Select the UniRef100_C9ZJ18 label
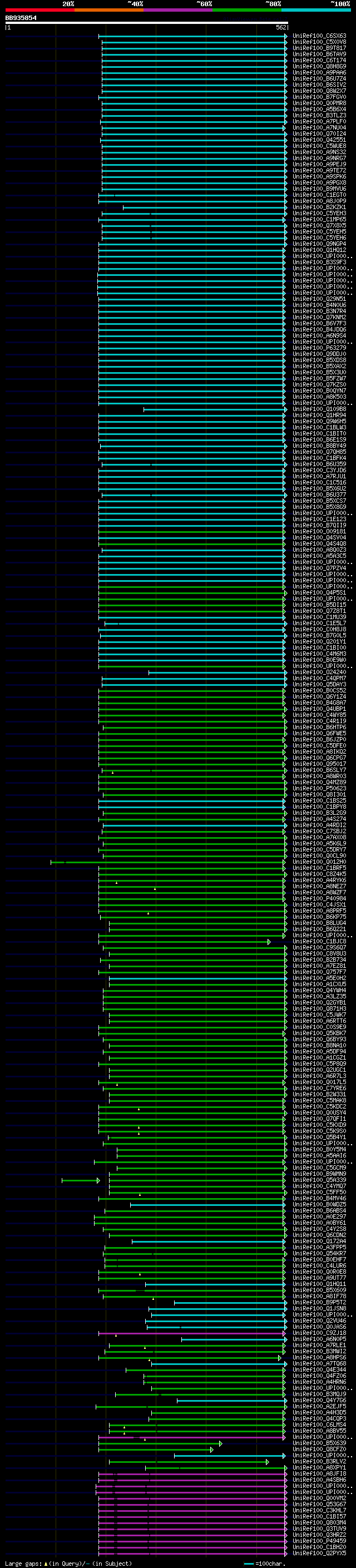 [x=319, y=1334]
